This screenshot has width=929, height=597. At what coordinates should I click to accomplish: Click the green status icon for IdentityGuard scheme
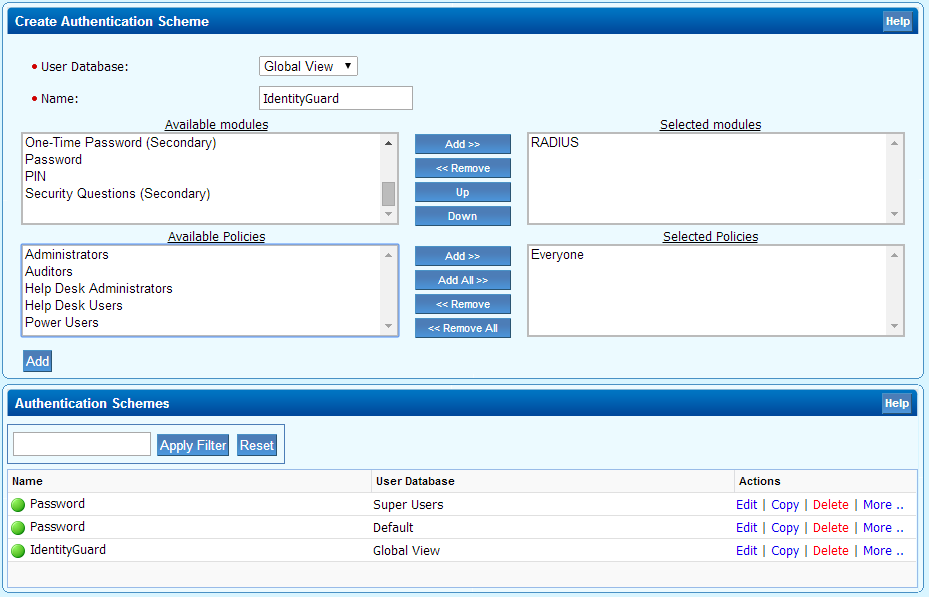tap(18, 551)
